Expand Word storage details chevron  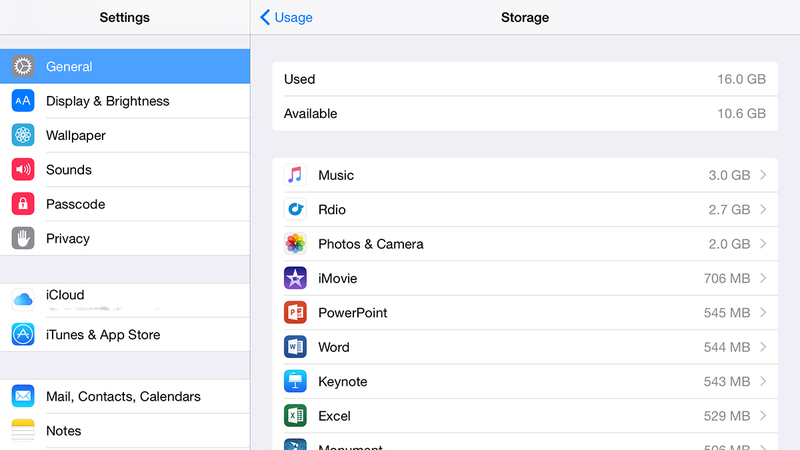(763, 347)
